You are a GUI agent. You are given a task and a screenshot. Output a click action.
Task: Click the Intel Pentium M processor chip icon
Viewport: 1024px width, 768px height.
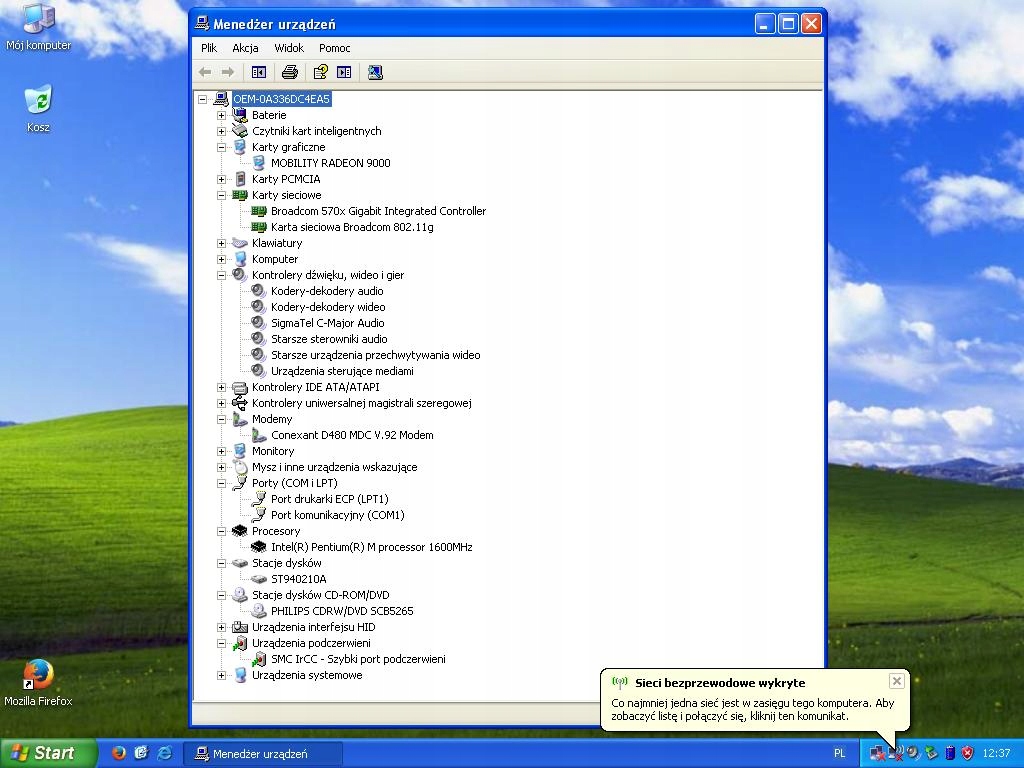click(x=259, y=547)
